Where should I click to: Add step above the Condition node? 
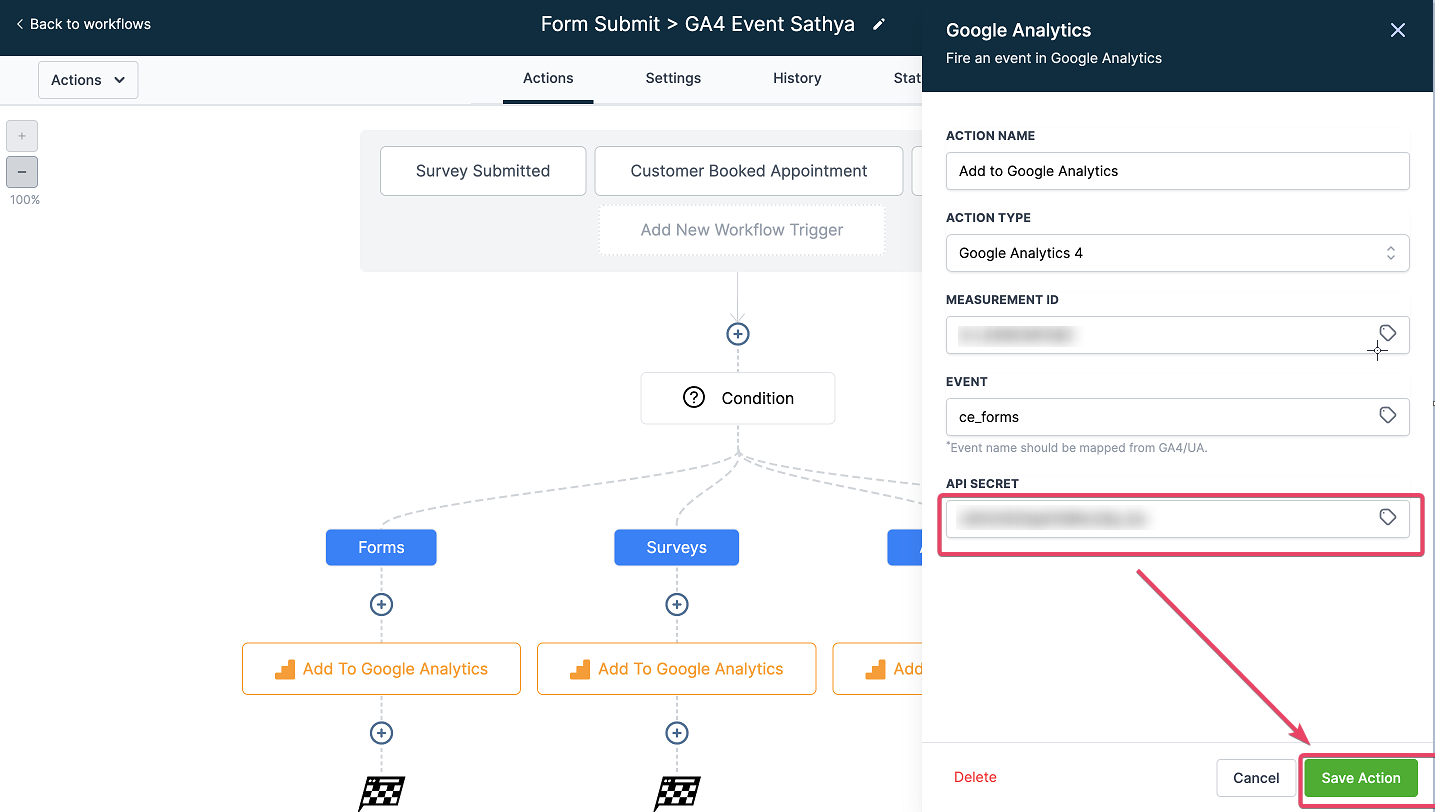(x=738, y=334)
